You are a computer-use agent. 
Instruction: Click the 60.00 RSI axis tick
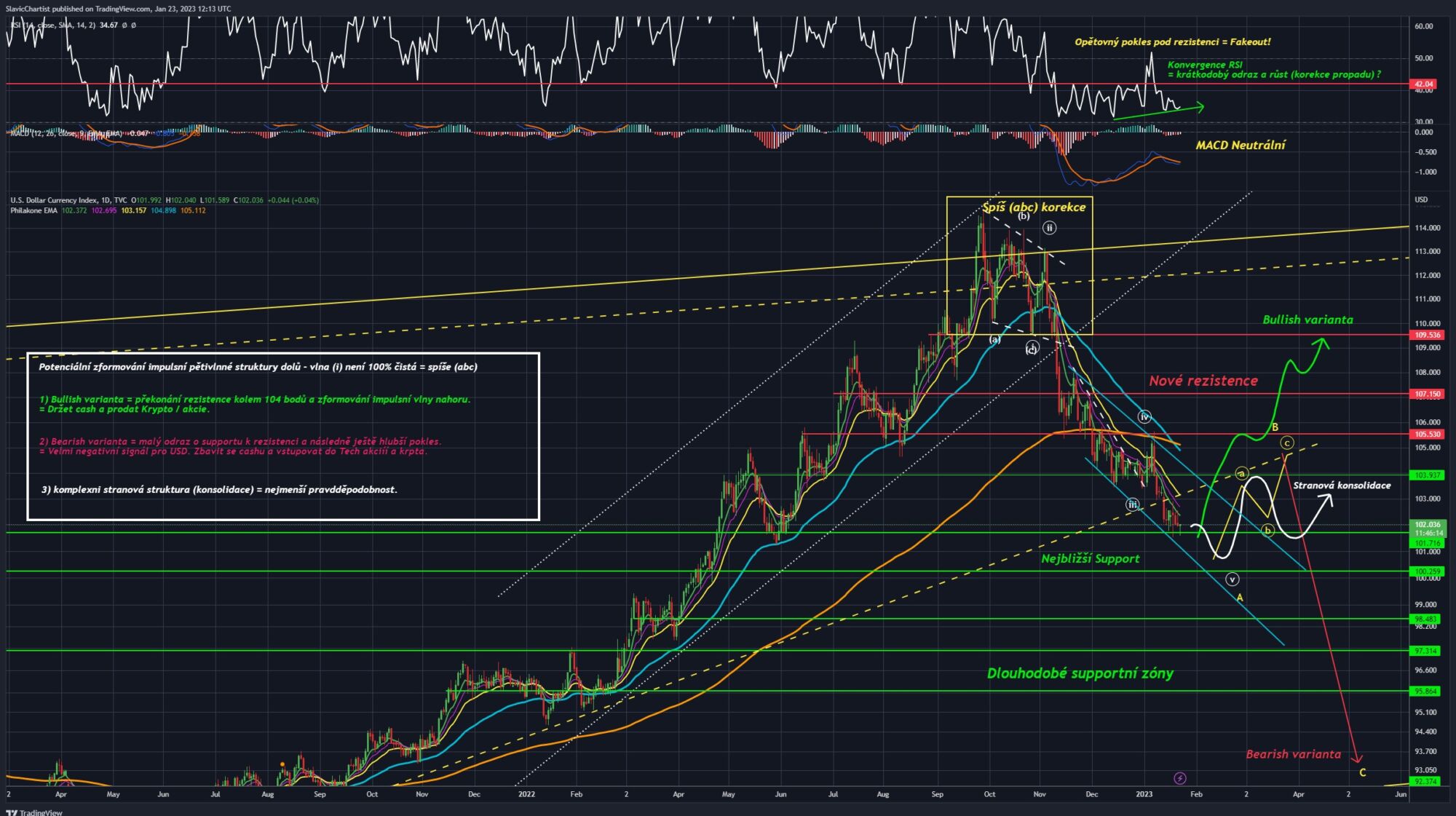coord(1423,26)
